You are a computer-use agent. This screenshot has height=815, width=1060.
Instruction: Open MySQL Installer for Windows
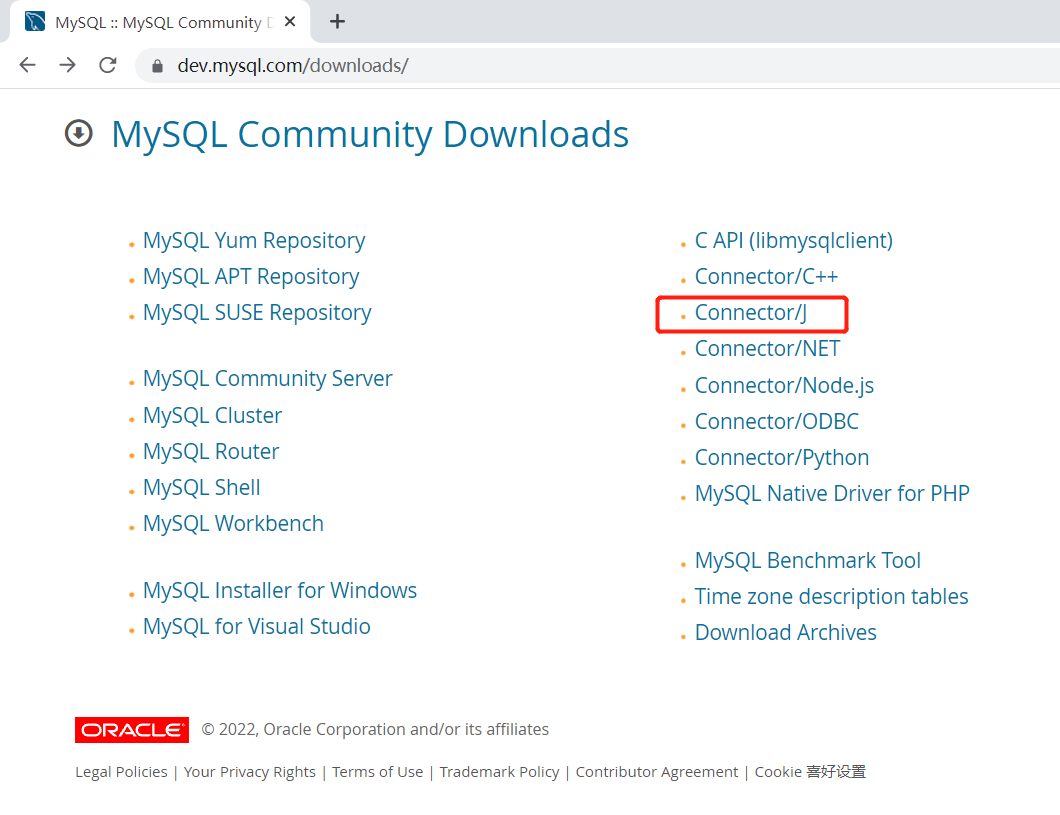pyautogui.click(x=280, y=591)
